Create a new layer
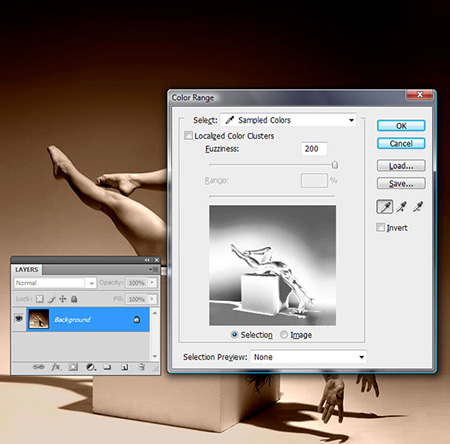The image size is (450, 444). 124,367
